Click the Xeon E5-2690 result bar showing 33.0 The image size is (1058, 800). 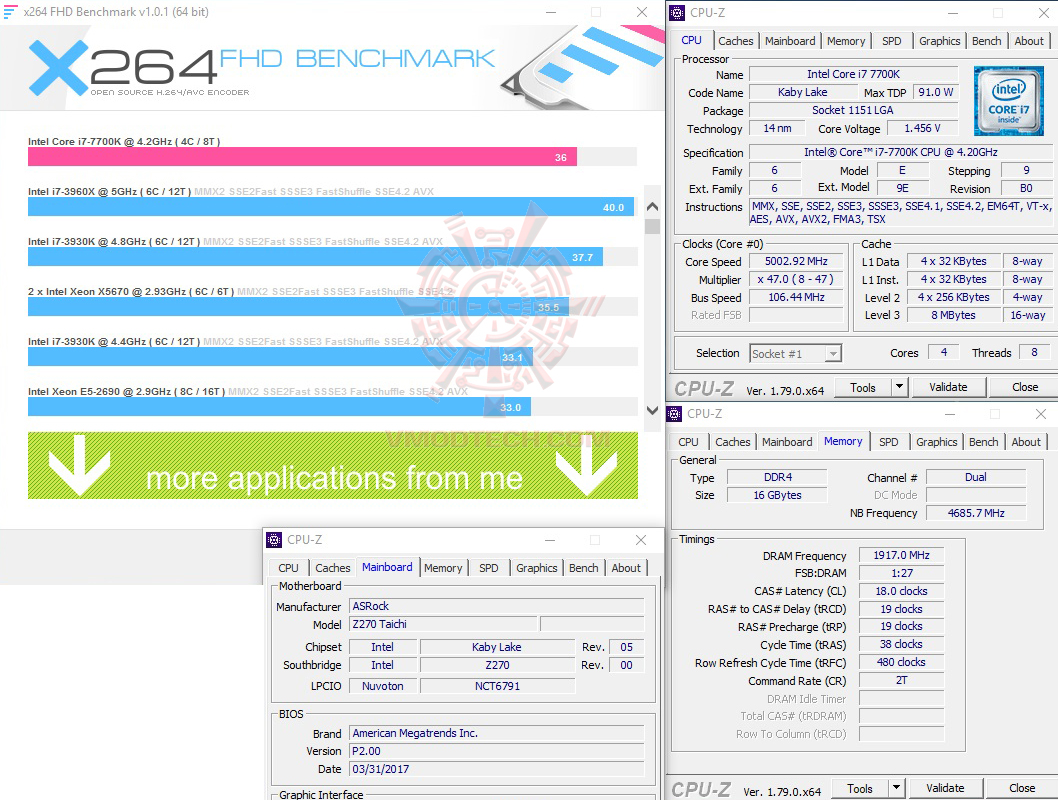pos(279,407)
